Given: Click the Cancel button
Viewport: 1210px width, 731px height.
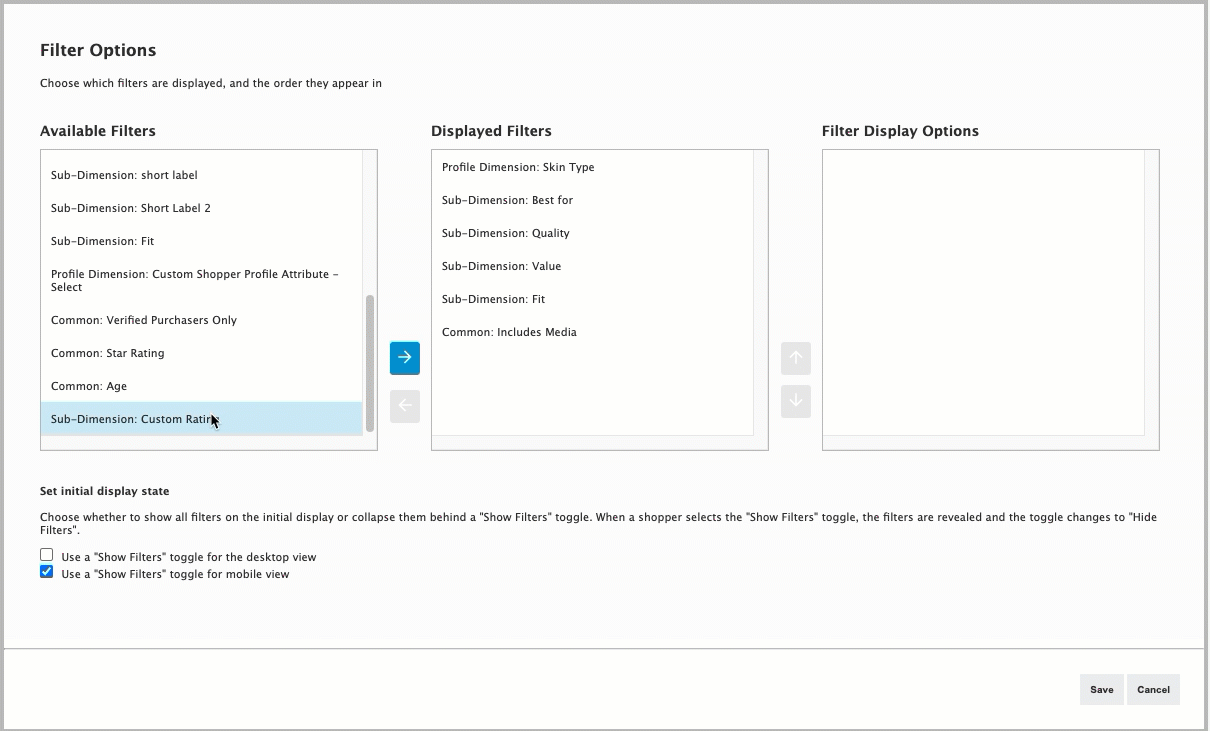Looking at the screenshot, I should (1153, 689).
